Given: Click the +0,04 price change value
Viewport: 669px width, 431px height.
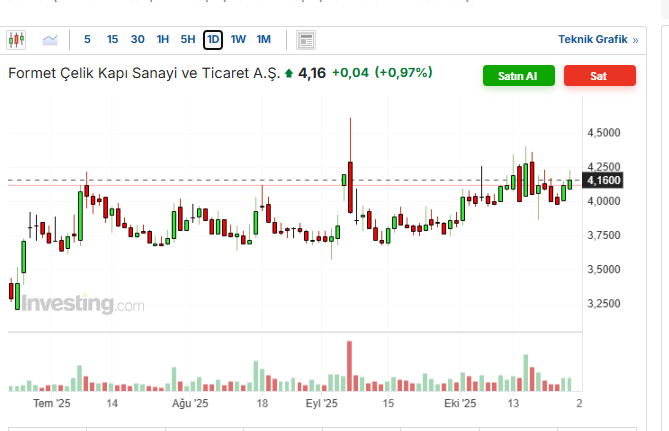Looking at the screenshot, I should pos(350,73).
